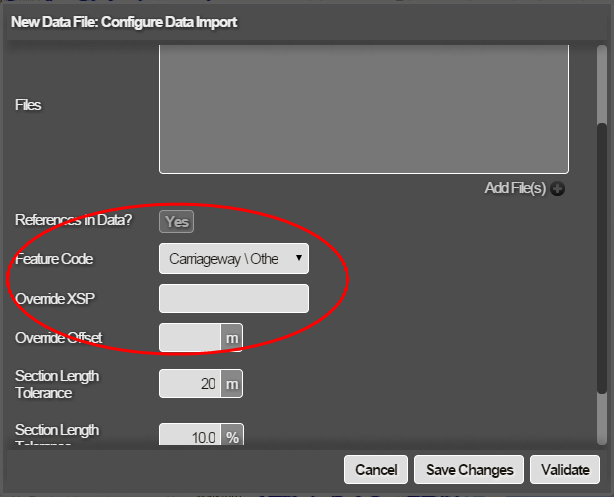
Task: Run Validate on the data import
Action: 565,470
